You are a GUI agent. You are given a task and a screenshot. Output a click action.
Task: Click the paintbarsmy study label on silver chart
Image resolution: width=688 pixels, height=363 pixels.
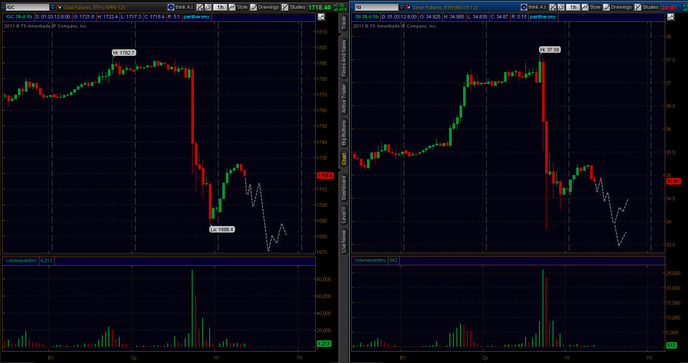pyautogui.click(x=542, y=17)
